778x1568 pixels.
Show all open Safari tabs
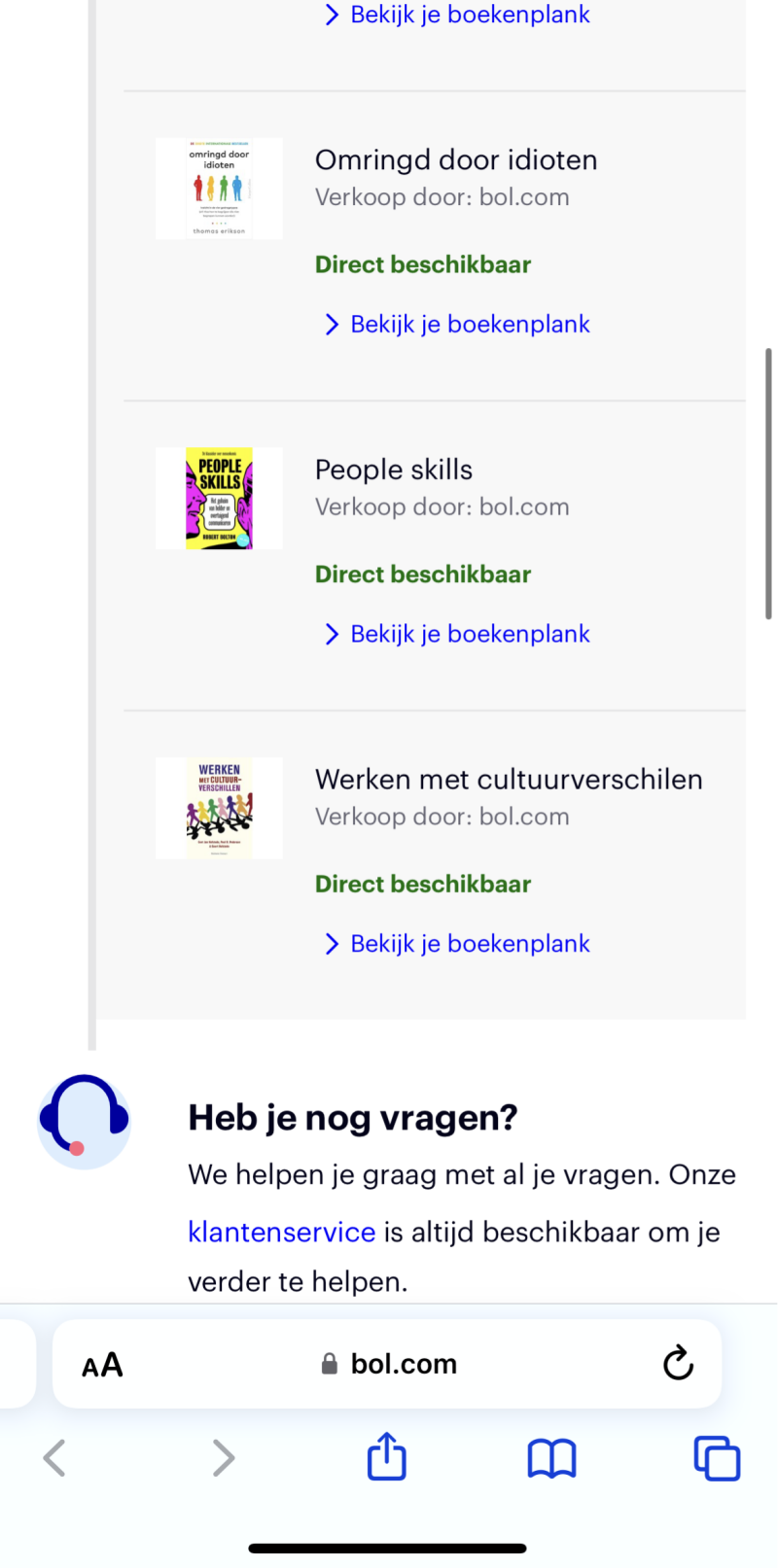pos(717,1458)
